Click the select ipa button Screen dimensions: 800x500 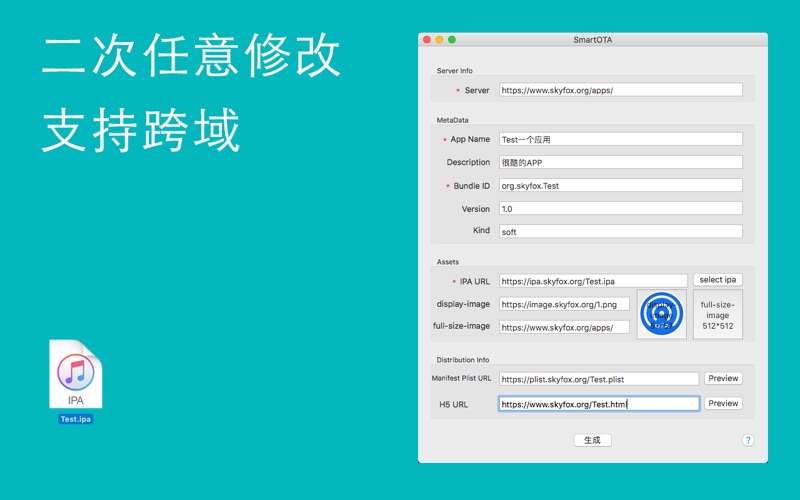click(717, 280)
